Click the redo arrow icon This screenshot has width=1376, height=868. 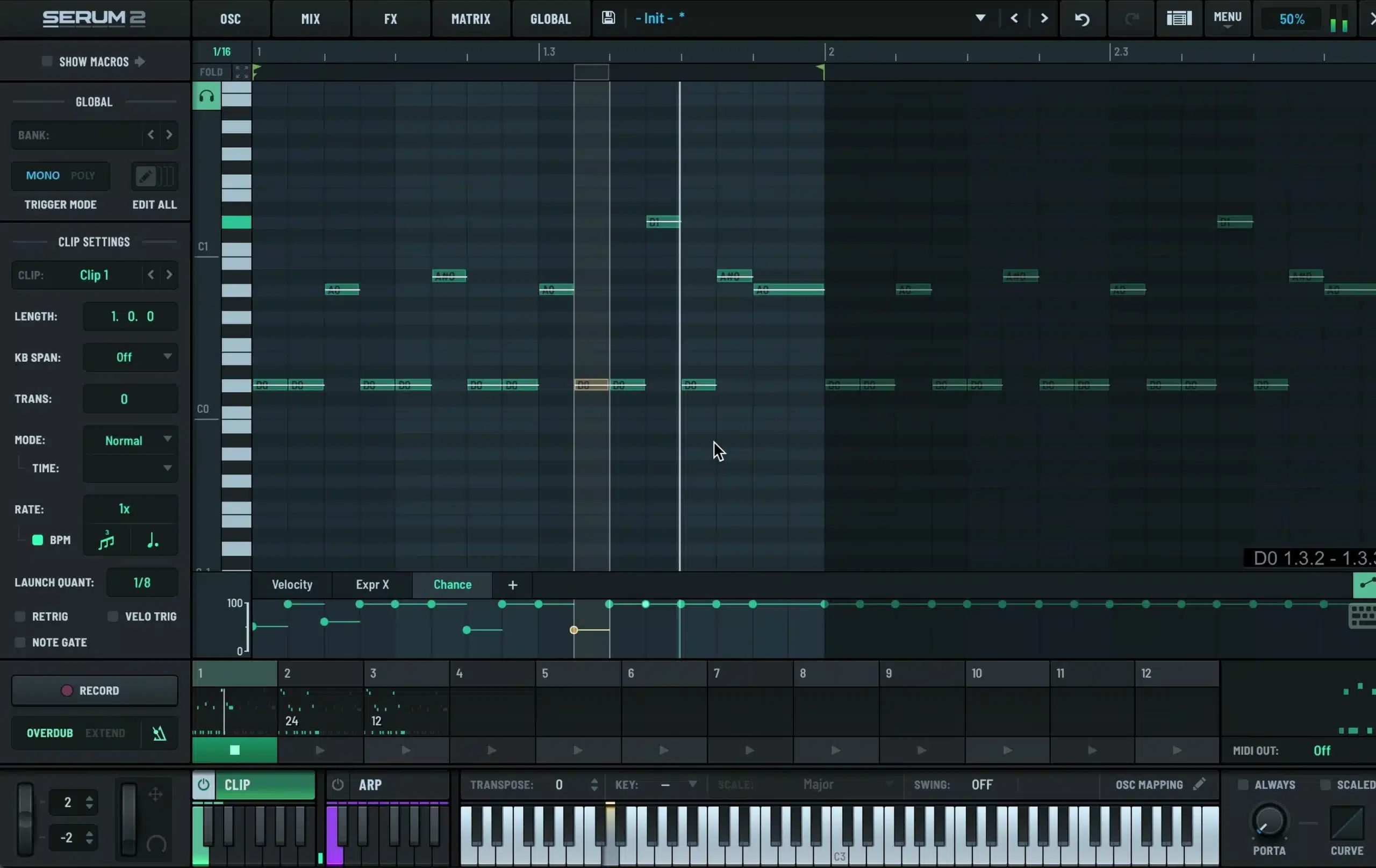[x=1131, y=19]
